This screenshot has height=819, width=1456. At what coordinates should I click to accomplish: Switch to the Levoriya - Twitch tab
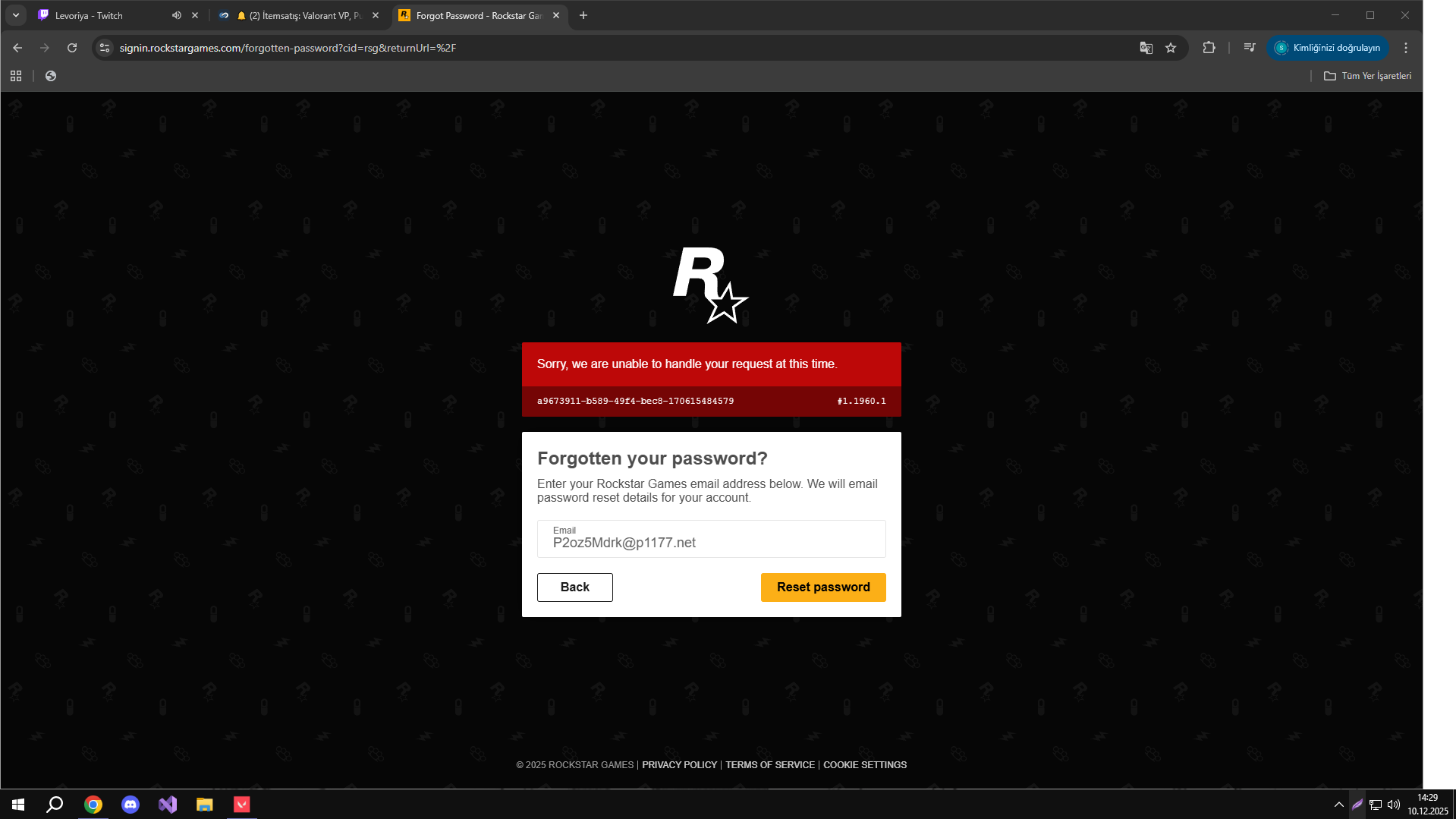[x=106, y=15]
